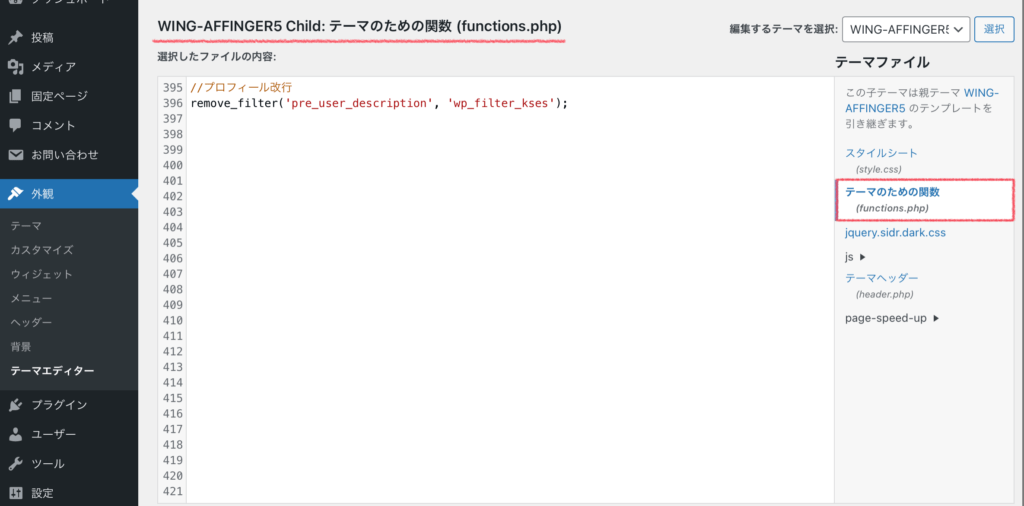Open the theme selection dropdown
This screenshot has height=506, width=1024.
906,29
